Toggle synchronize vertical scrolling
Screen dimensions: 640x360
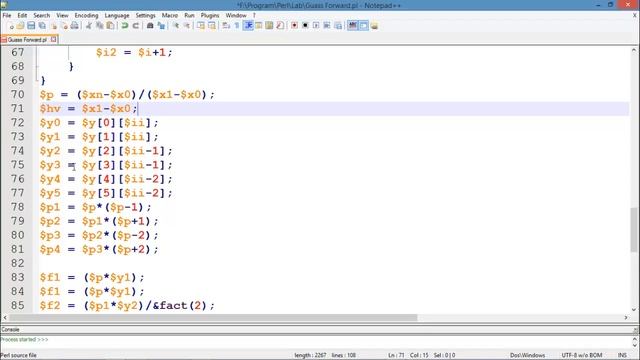point(201,26)
